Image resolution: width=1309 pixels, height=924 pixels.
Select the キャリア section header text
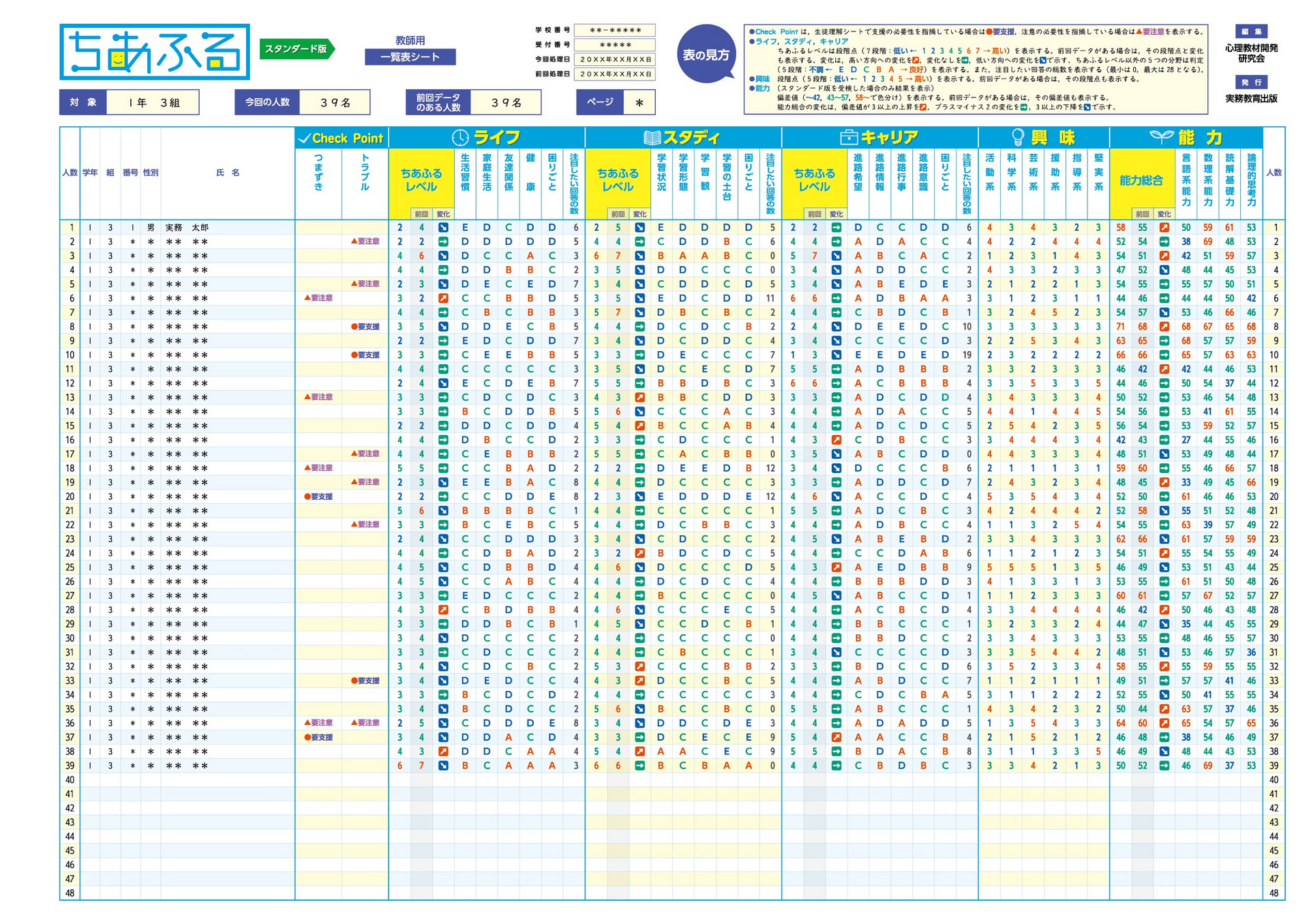889,138
